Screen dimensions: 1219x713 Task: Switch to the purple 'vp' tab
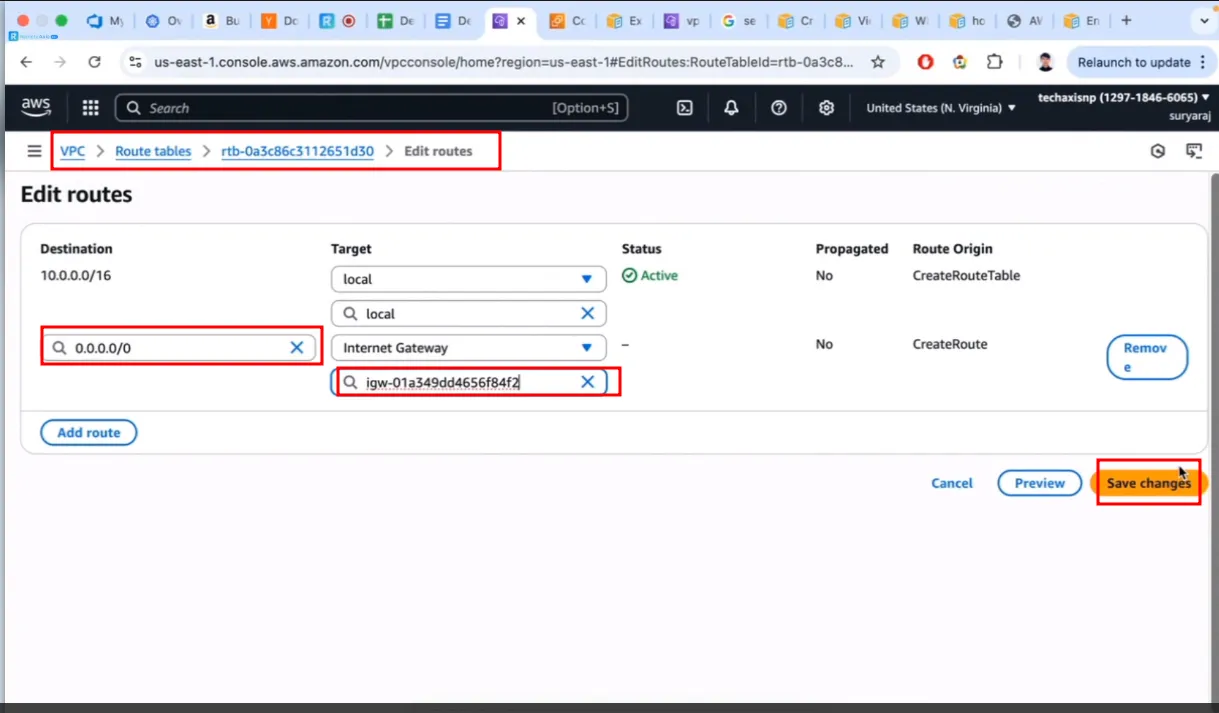[x=680, y=20]
